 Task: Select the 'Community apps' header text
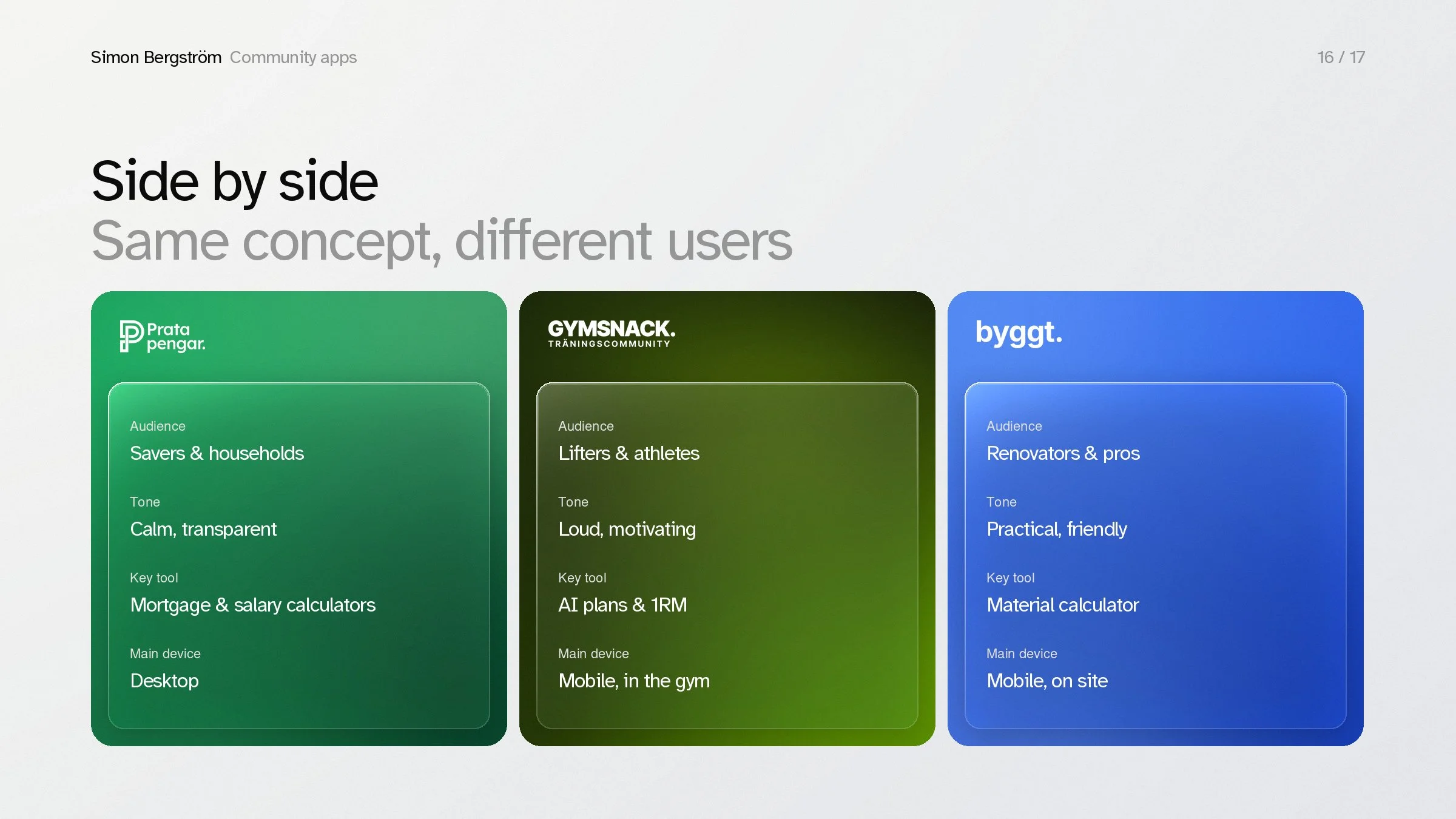coord(293,58)
